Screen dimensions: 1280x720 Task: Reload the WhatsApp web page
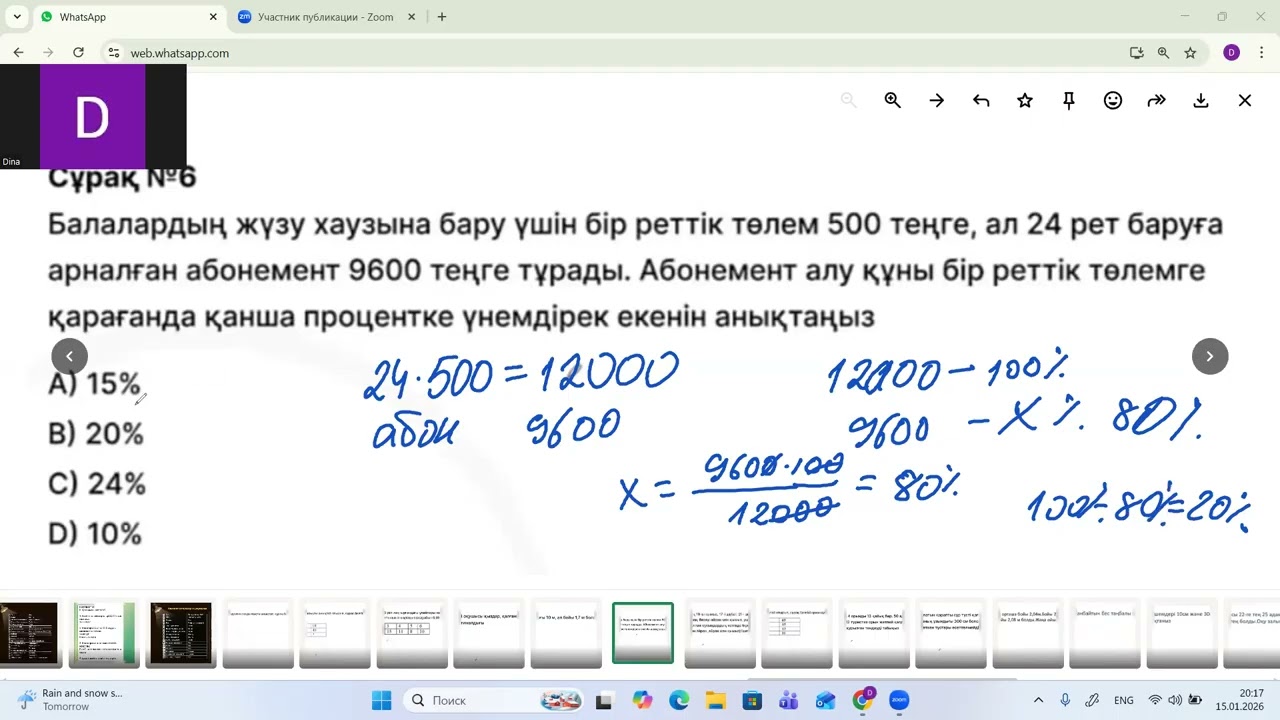point(78,52)
